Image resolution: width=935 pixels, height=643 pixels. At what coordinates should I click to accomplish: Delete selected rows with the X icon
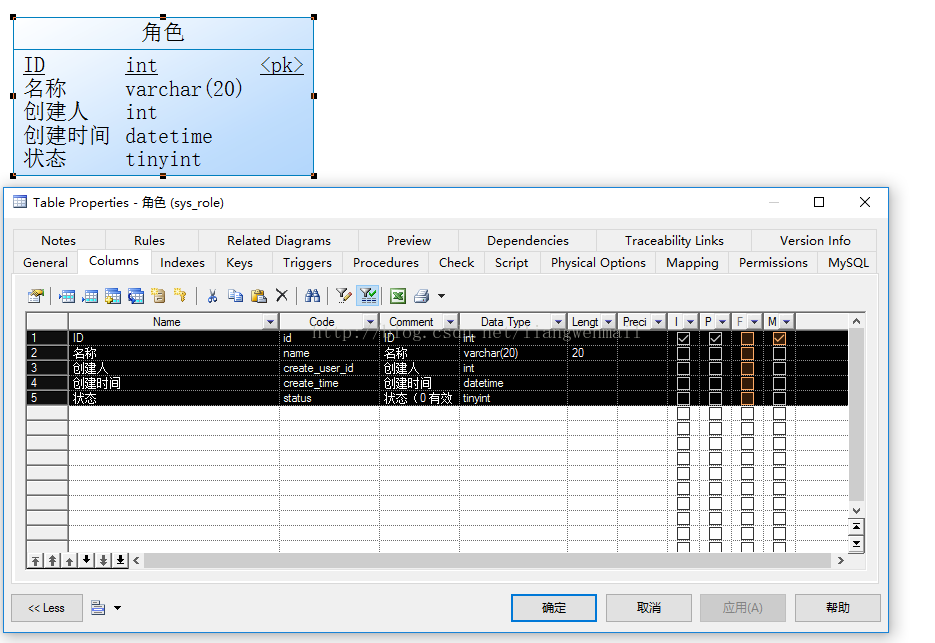click(x=282, y=295)
